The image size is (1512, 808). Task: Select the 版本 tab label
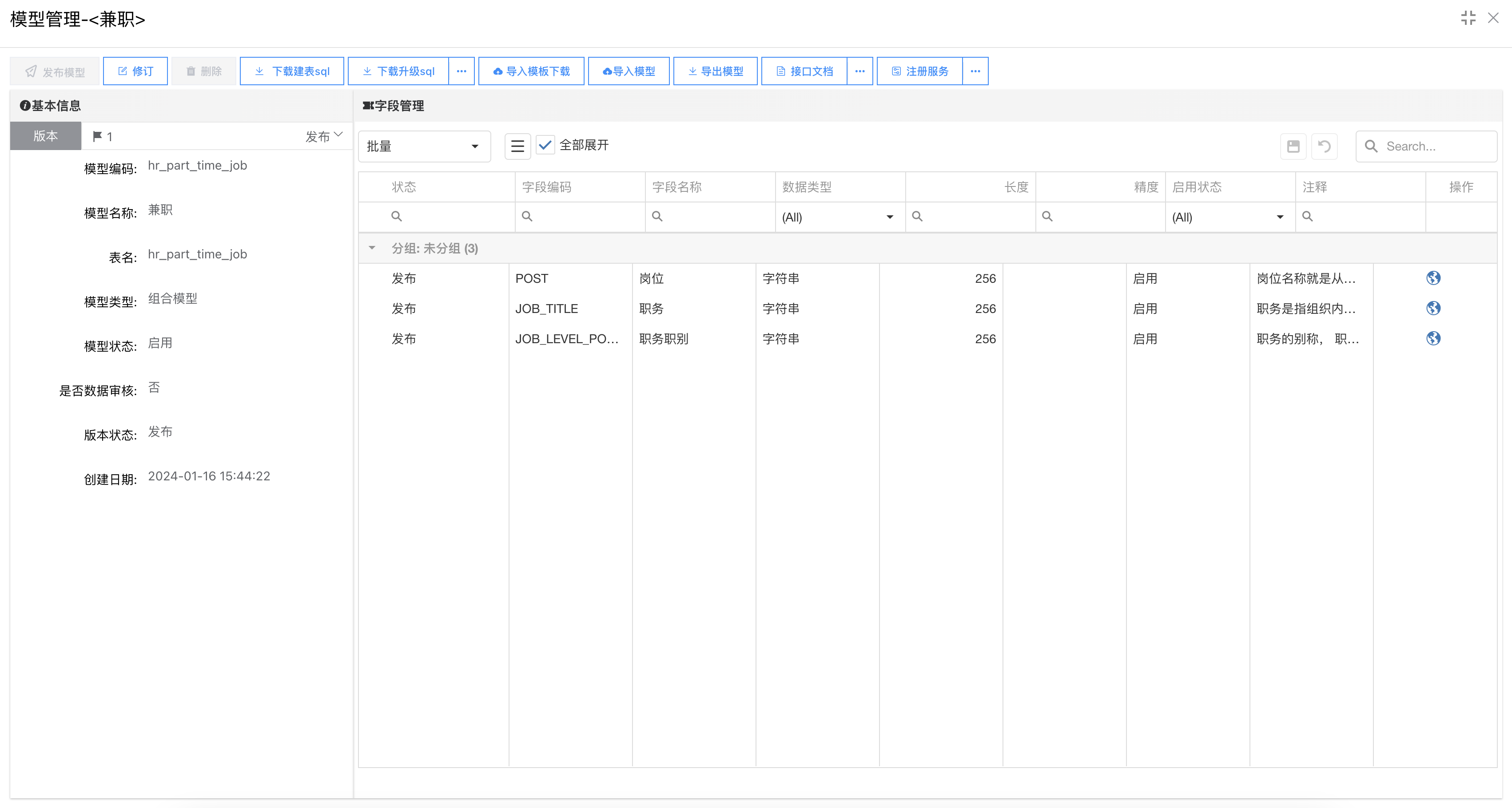click(x=46, y=136)
